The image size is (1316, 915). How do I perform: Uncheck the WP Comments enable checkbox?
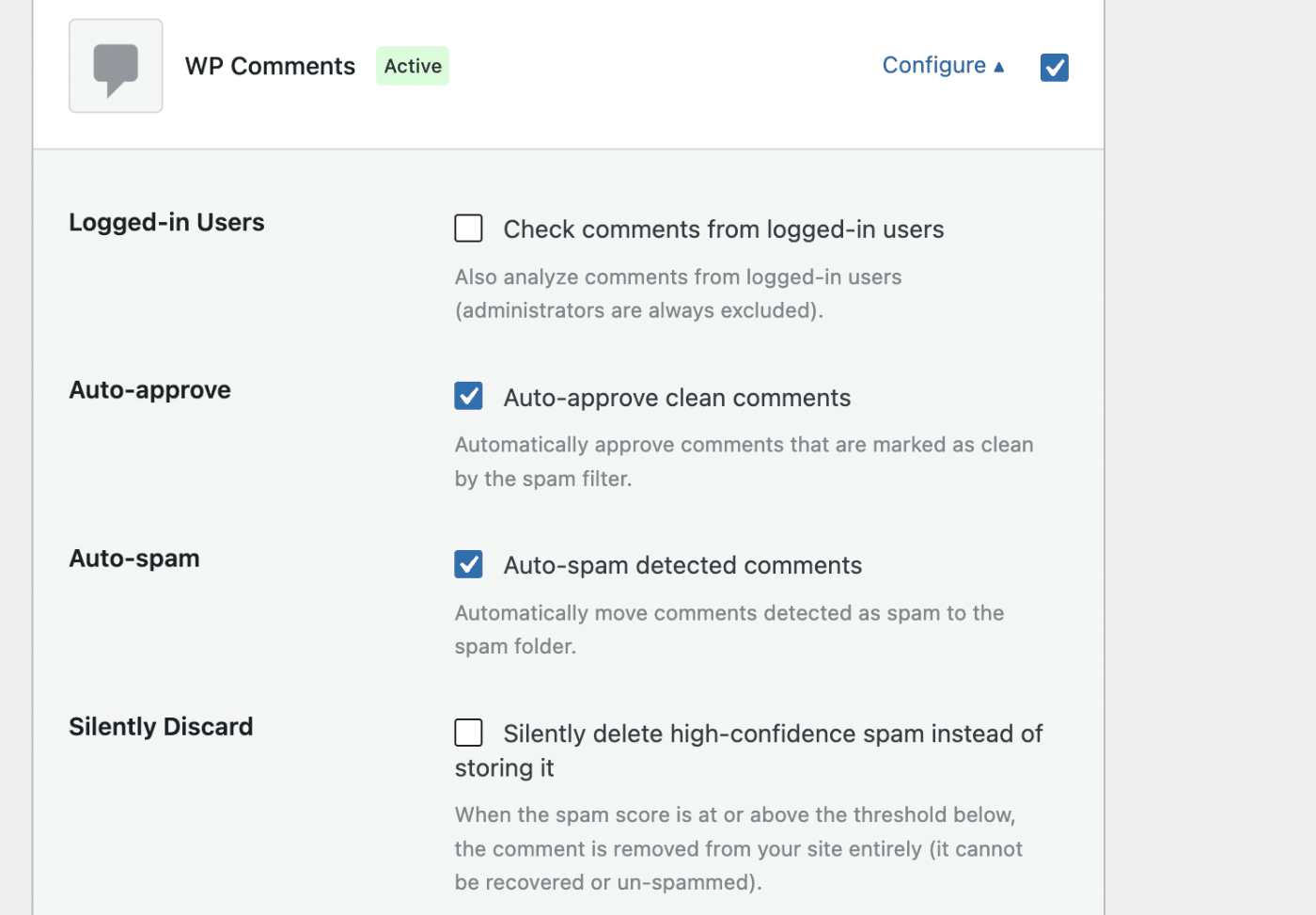(x=1055, y=68)
